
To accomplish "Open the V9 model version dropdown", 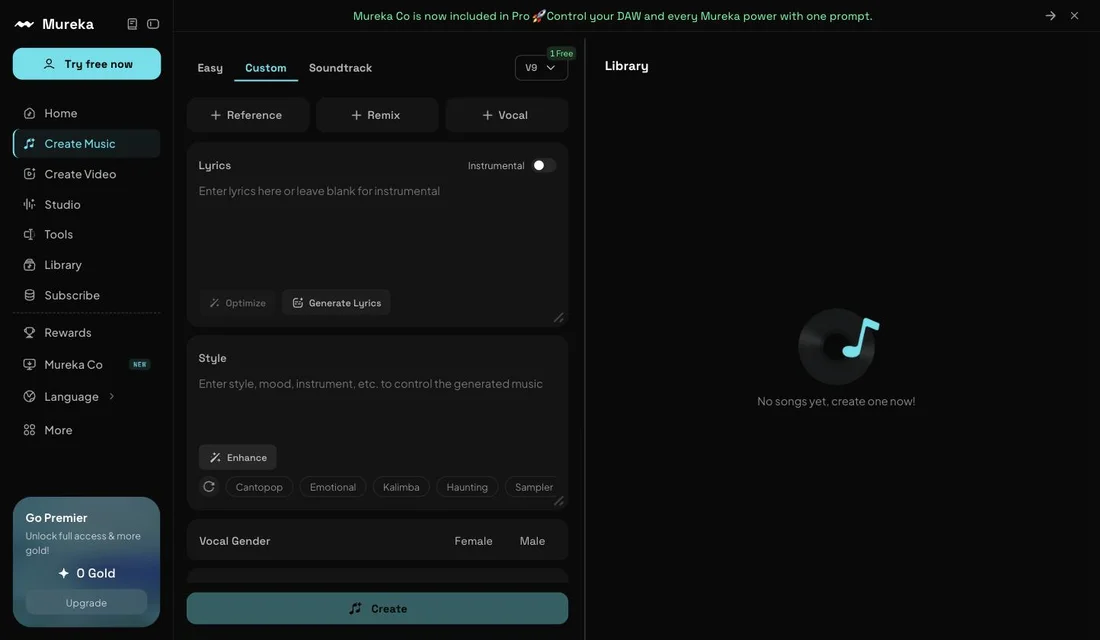I will 541,68.
